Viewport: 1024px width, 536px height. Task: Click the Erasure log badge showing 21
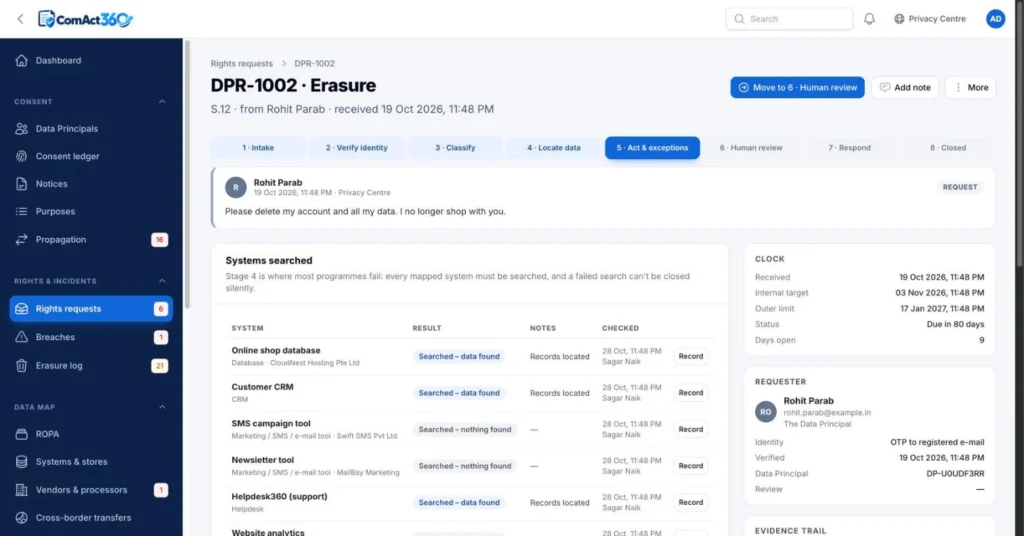coord(159,366)
